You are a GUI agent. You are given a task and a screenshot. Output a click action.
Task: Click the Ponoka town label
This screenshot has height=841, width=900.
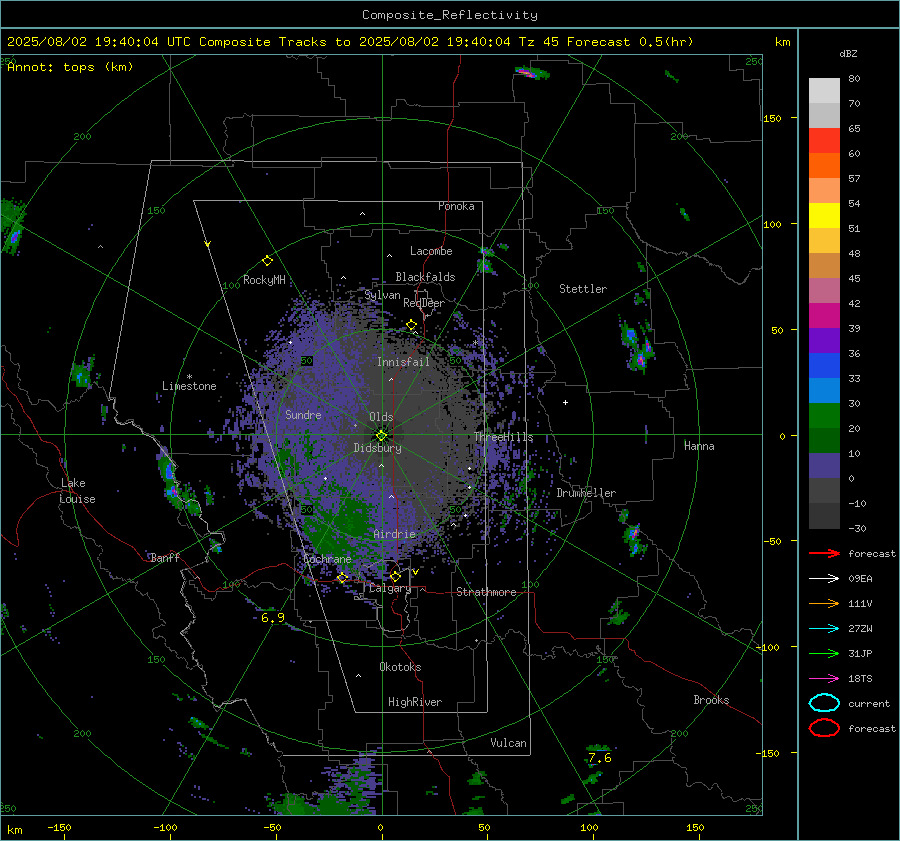[x=456, y=206]
